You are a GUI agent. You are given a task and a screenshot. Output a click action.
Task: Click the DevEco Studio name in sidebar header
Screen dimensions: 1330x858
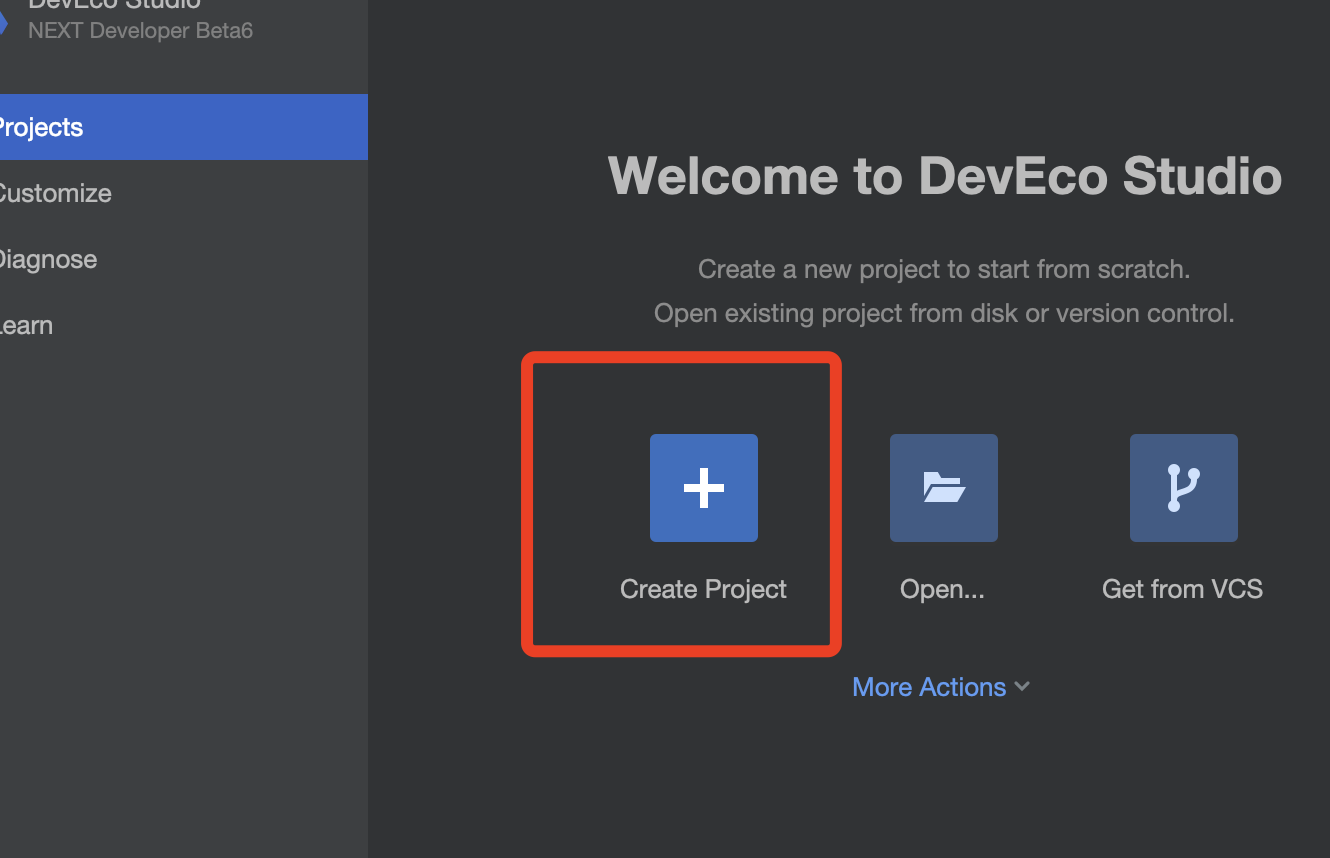tap(114, 4)
